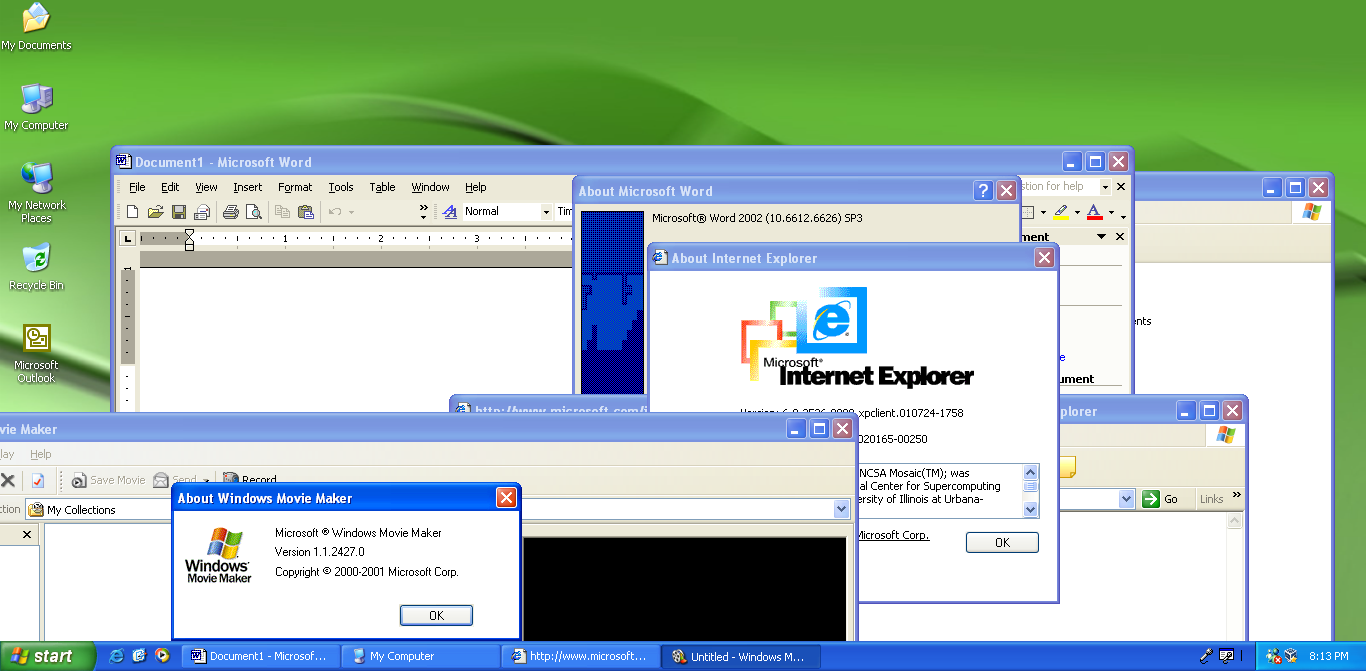Open the Format menu in Word
Screen dimensions: 1366x671
pyautogui.click(x=295, y=187)
